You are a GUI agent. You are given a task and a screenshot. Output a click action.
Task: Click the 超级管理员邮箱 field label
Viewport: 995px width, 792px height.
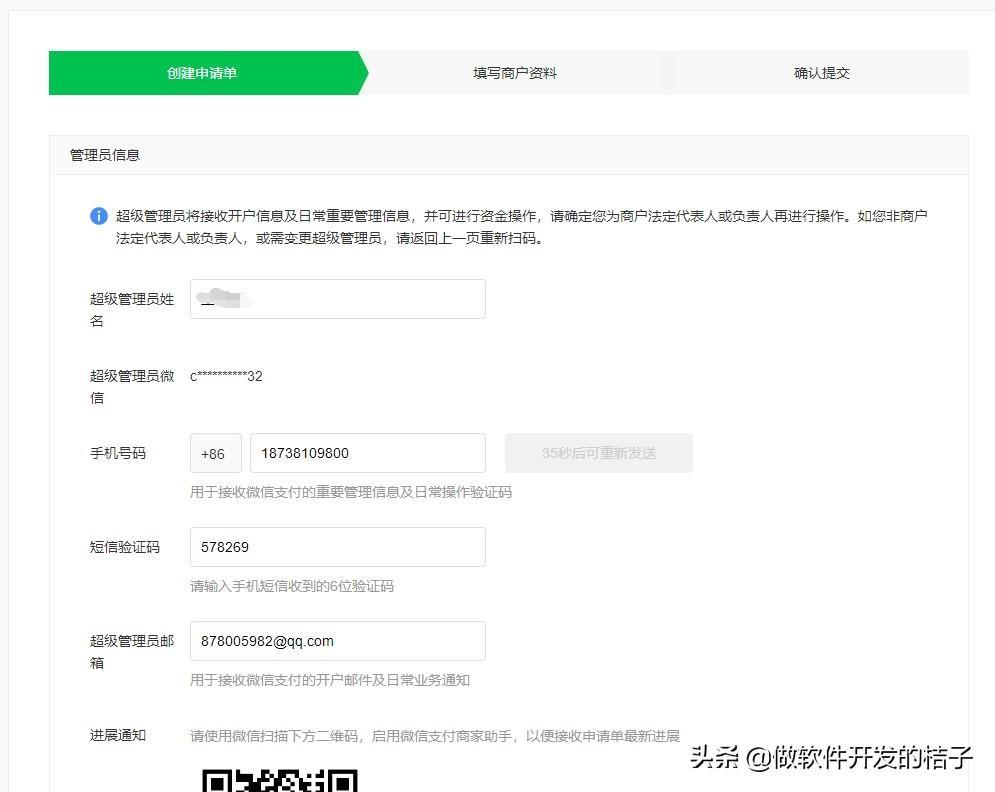tap(132, 652)
